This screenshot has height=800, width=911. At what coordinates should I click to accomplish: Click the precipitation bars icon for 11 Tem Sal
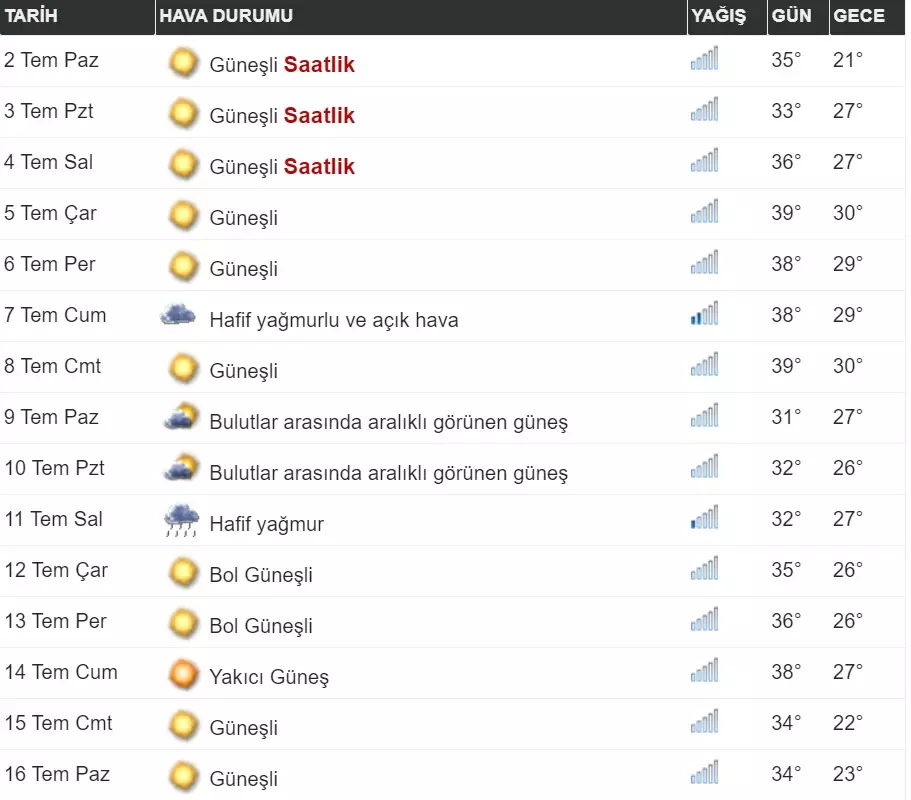(x=704, y=519)
